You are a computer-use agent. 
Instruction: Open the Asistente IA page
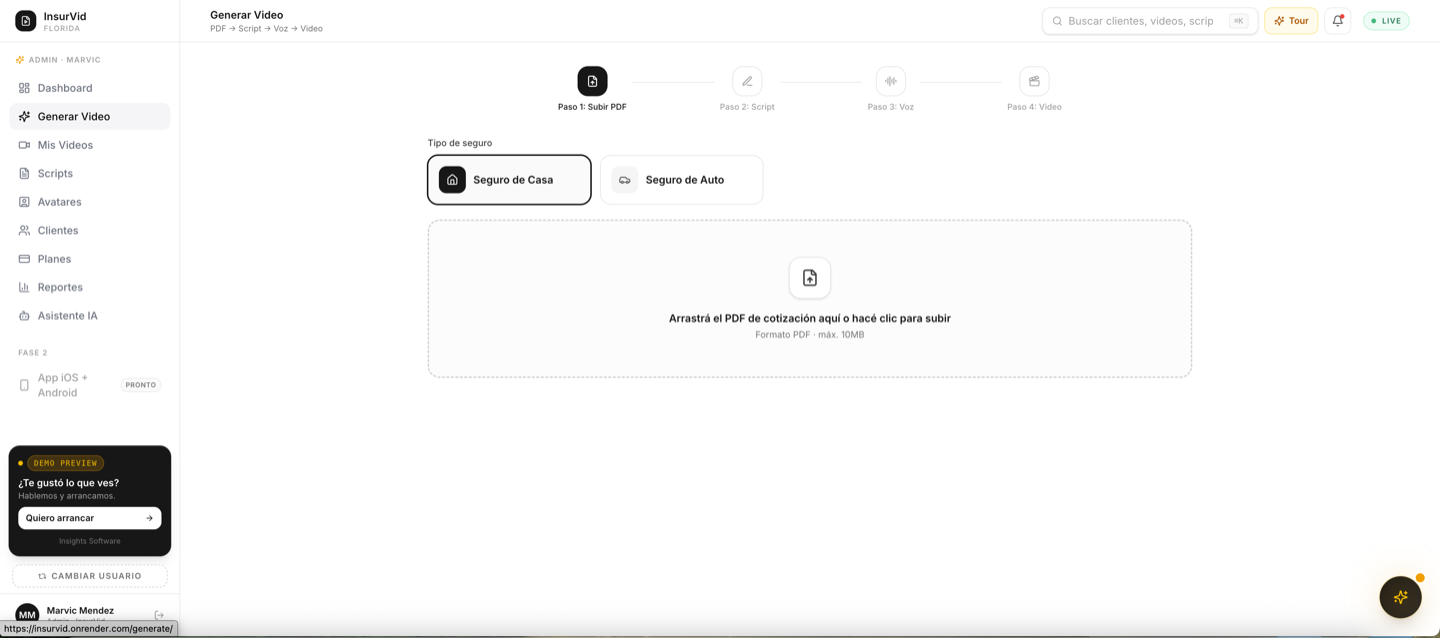point(90,316)
